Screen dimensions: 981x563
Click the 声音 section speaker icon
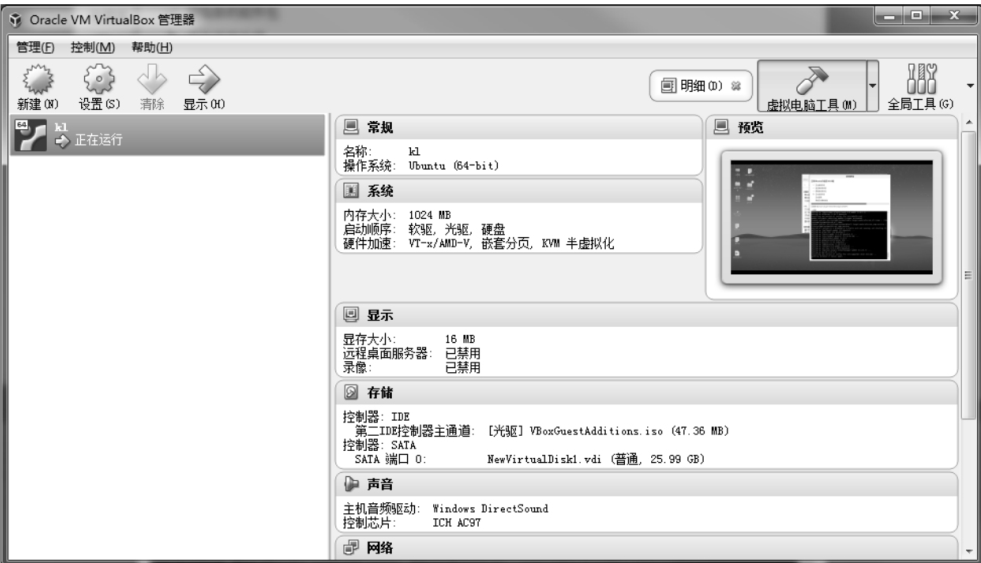point(351,484)
